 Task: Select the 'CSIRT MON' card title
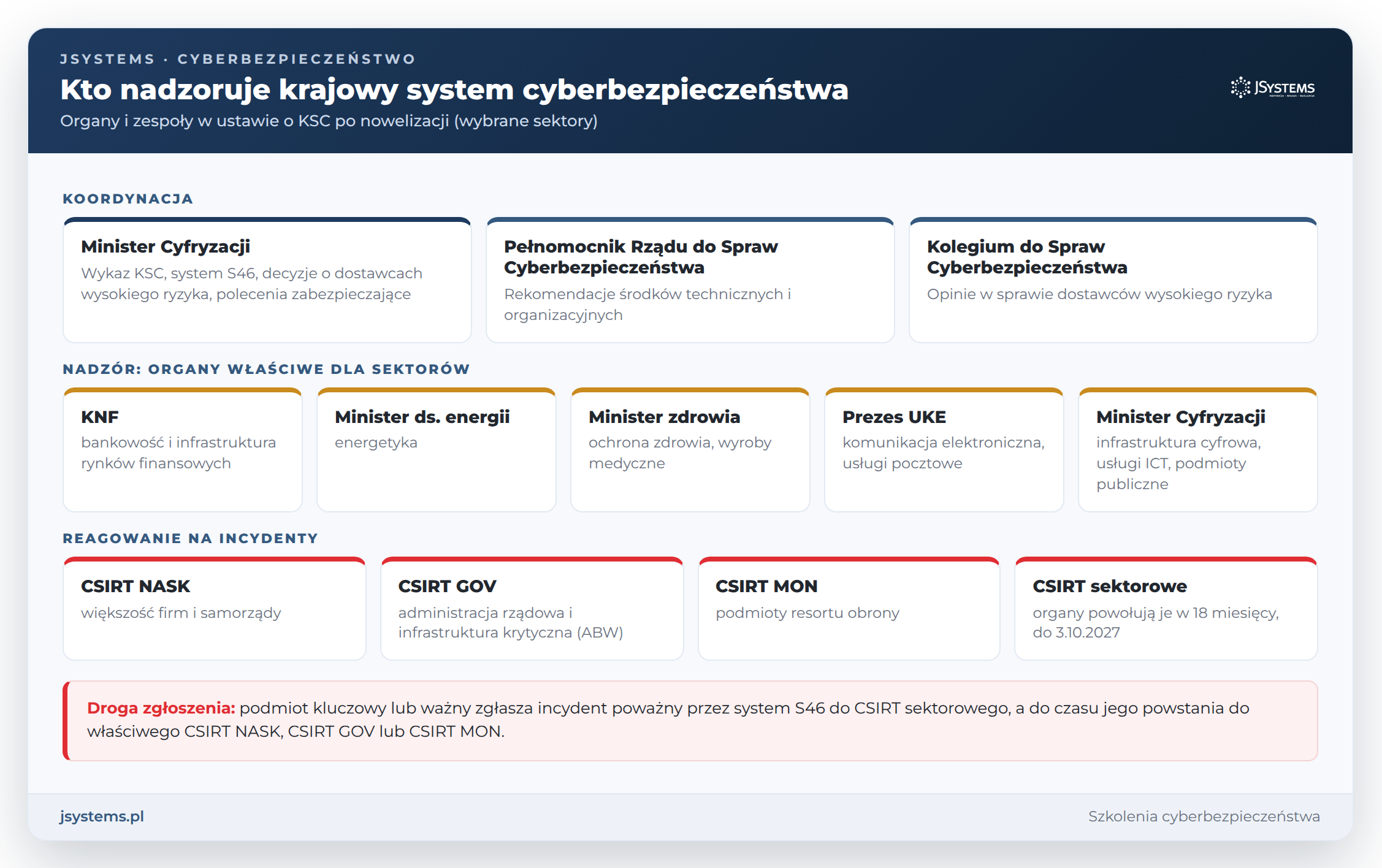[766, 586]
